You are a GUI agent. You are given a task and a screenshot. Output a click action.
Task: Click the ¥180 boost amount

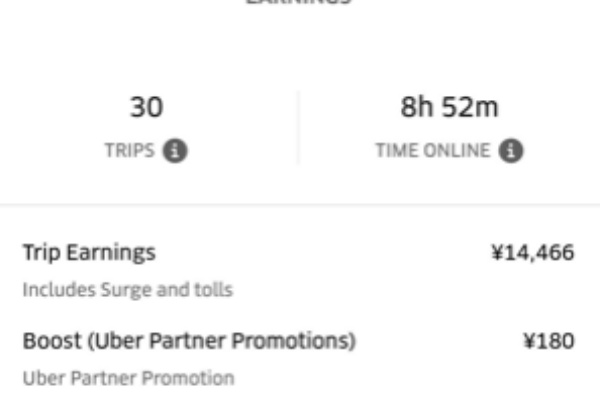[549, 341]
